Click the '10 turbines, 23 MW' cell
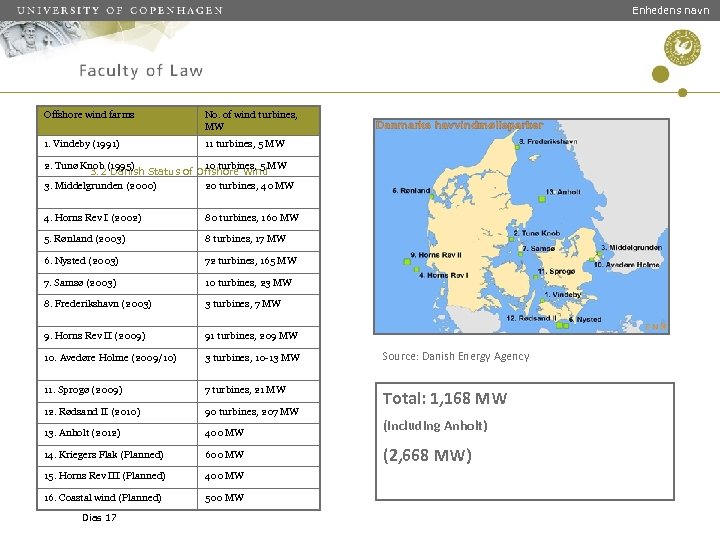The width and height of the screenshot is (720, 540). pyautogui.click(x=259, y=284)
